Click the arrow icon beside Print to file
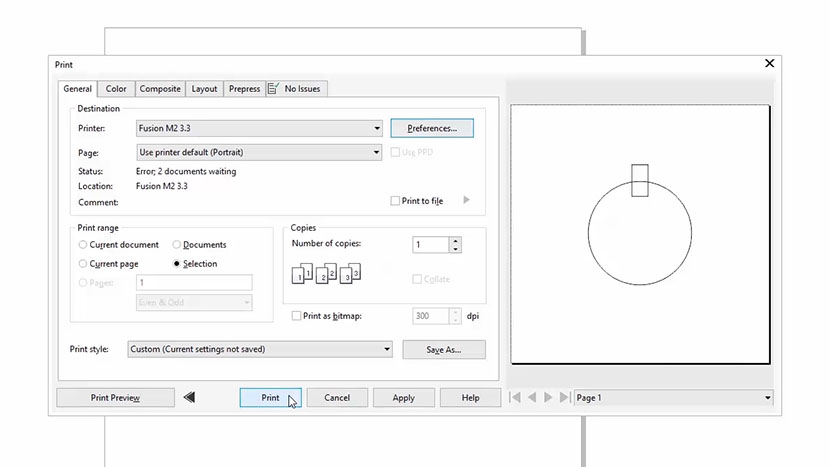Viewport: 830px width, 467px height. point(466,201)
